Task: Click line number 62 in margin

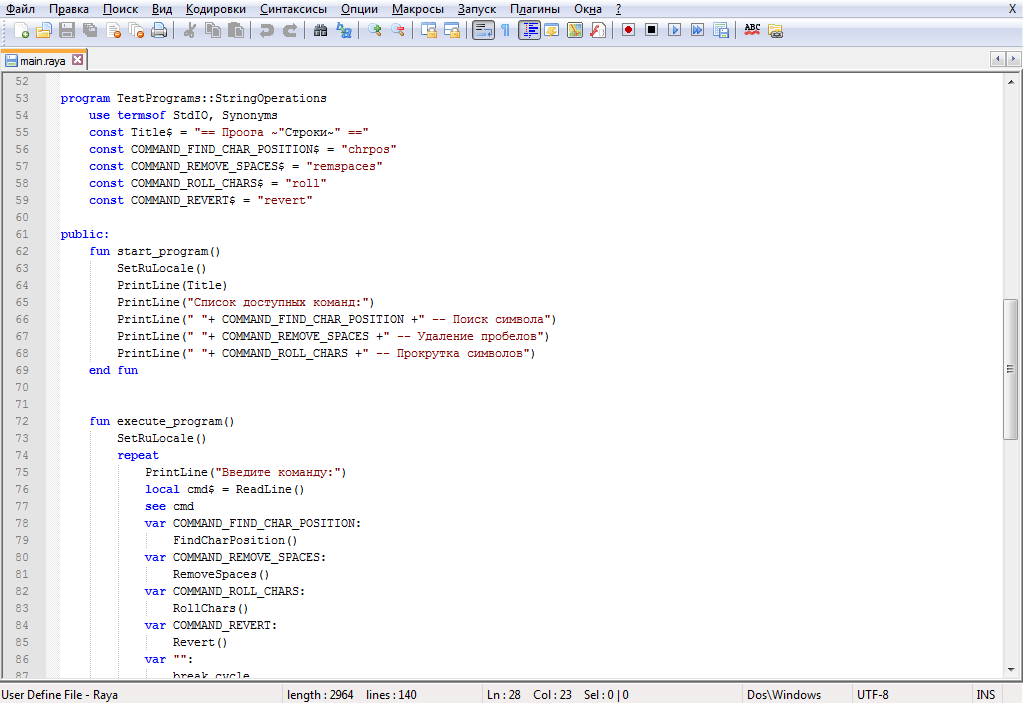Action: [x=22, y=251]
